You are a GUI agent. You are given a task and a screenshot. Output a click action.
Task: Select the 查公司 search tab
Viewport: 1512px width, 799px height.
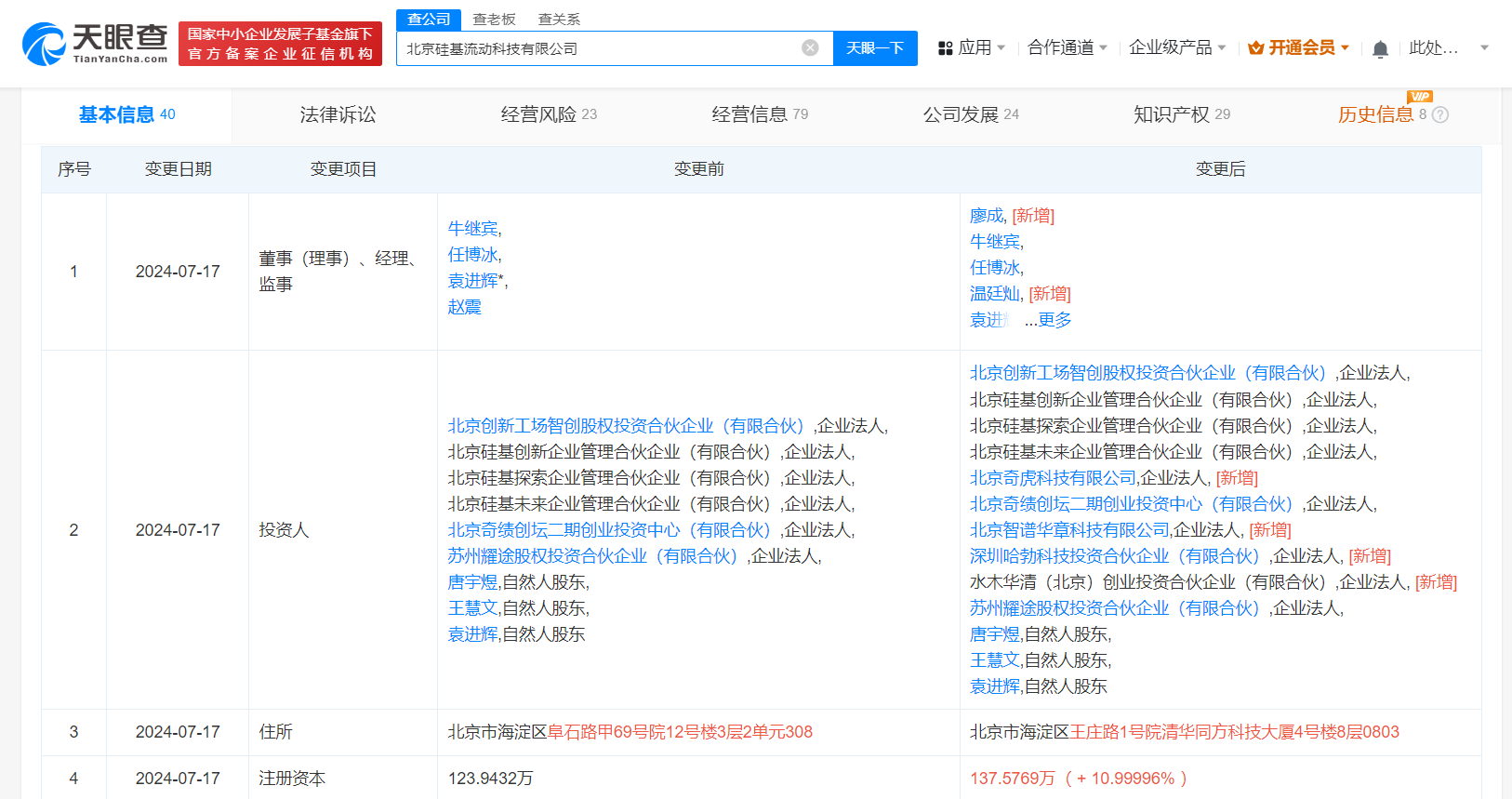[x=429, y=20]
